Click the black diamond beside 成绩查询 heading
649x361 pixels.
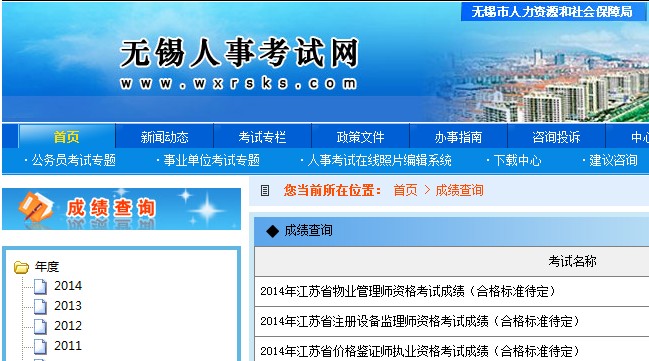pos(272,231)
